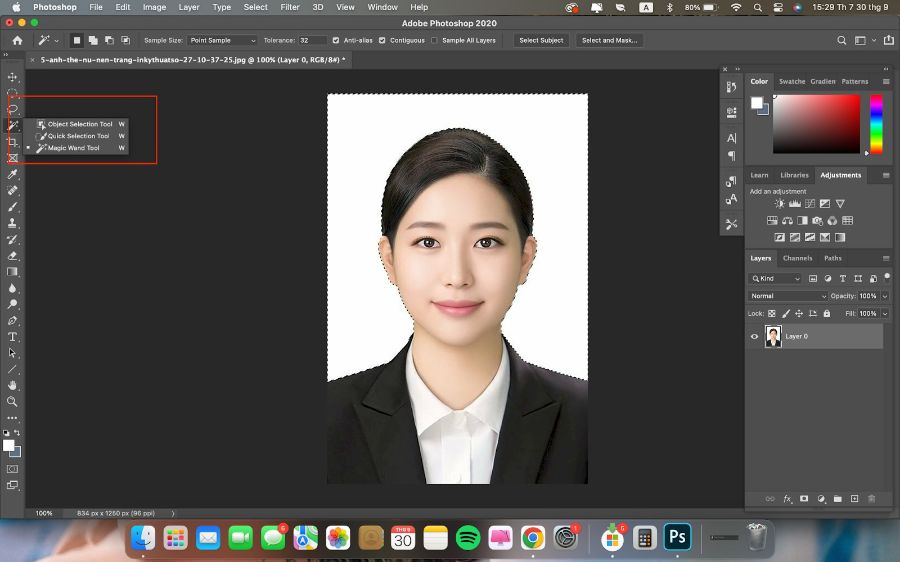Image resolution: width=900 pixels, height=562 pixels.
Task: Select the Hand tool
Action: [x=12, y=385]
